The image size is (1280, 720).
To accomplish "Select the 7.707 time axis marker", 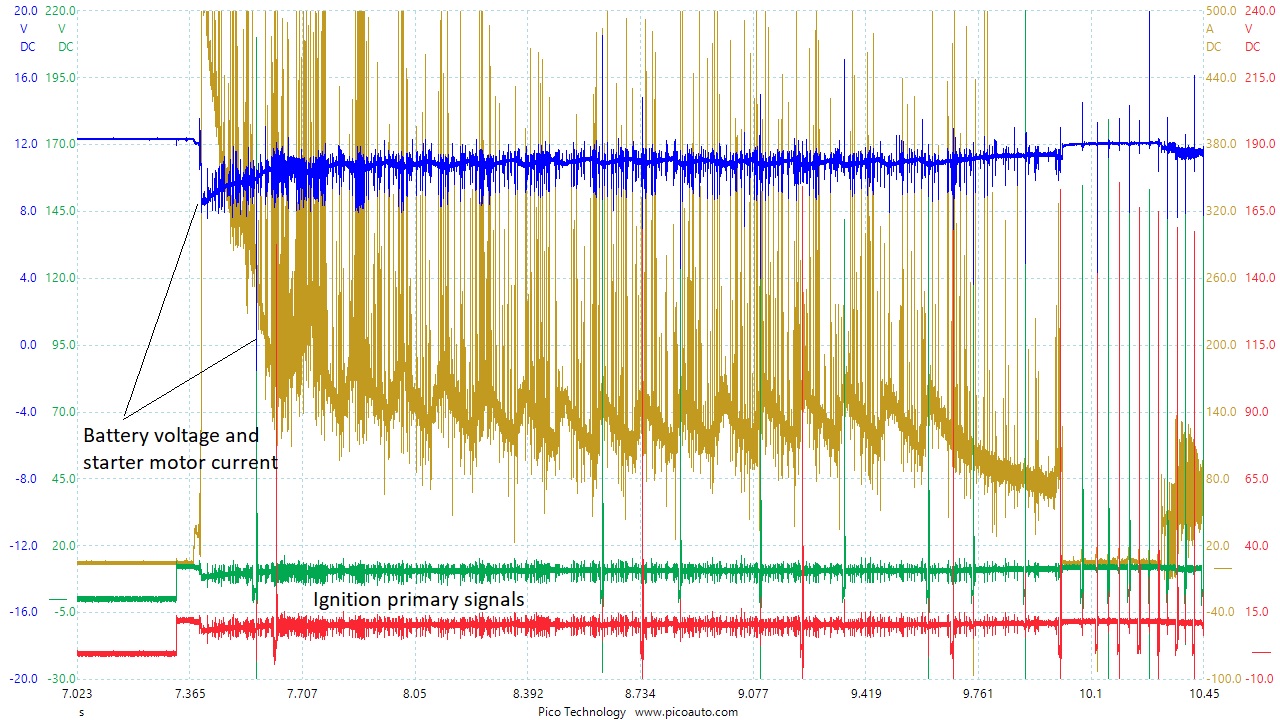I will [x=302, y=694].
